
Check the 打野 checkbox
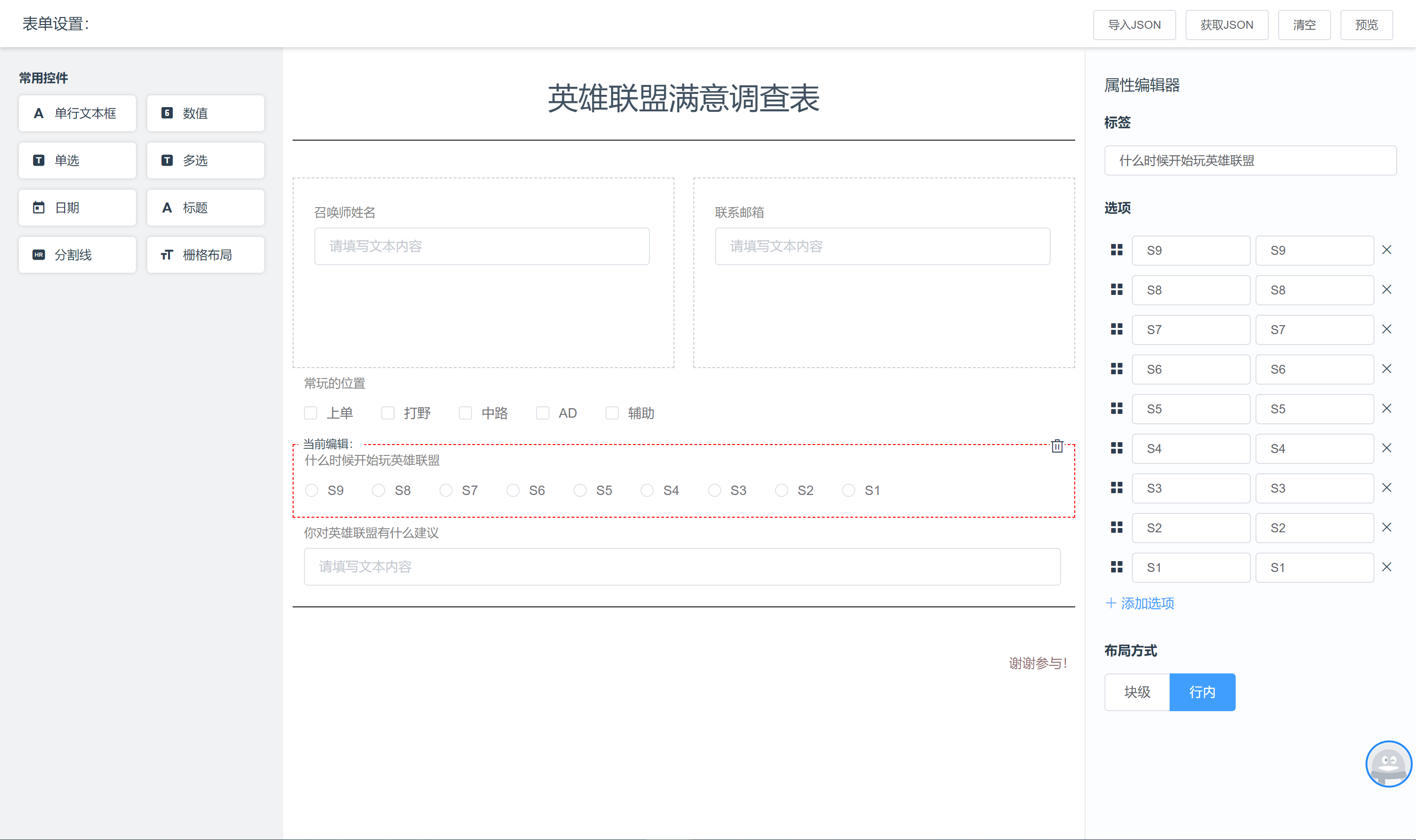click(388, 413)
